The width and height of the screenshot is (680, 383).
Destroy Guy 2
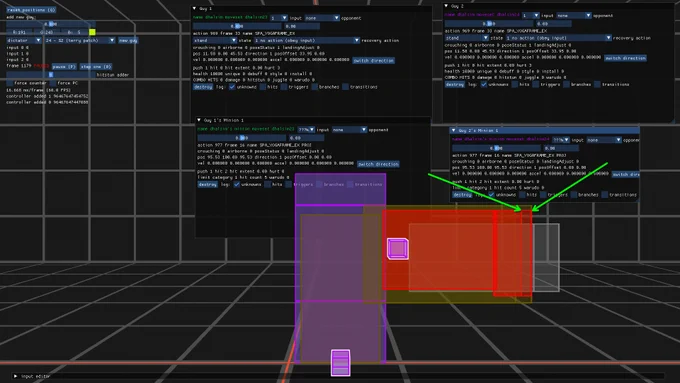[454, 84]
